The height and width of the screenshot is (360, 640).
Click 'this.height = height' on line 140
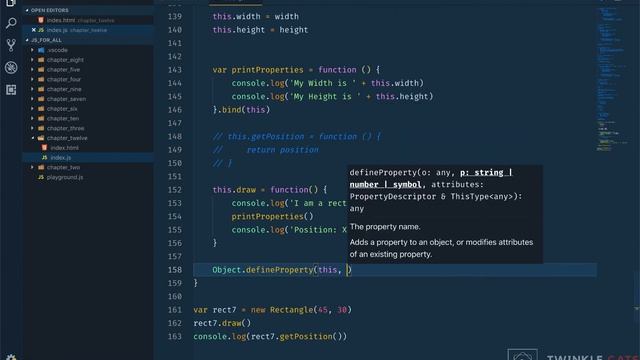(260, 30)
